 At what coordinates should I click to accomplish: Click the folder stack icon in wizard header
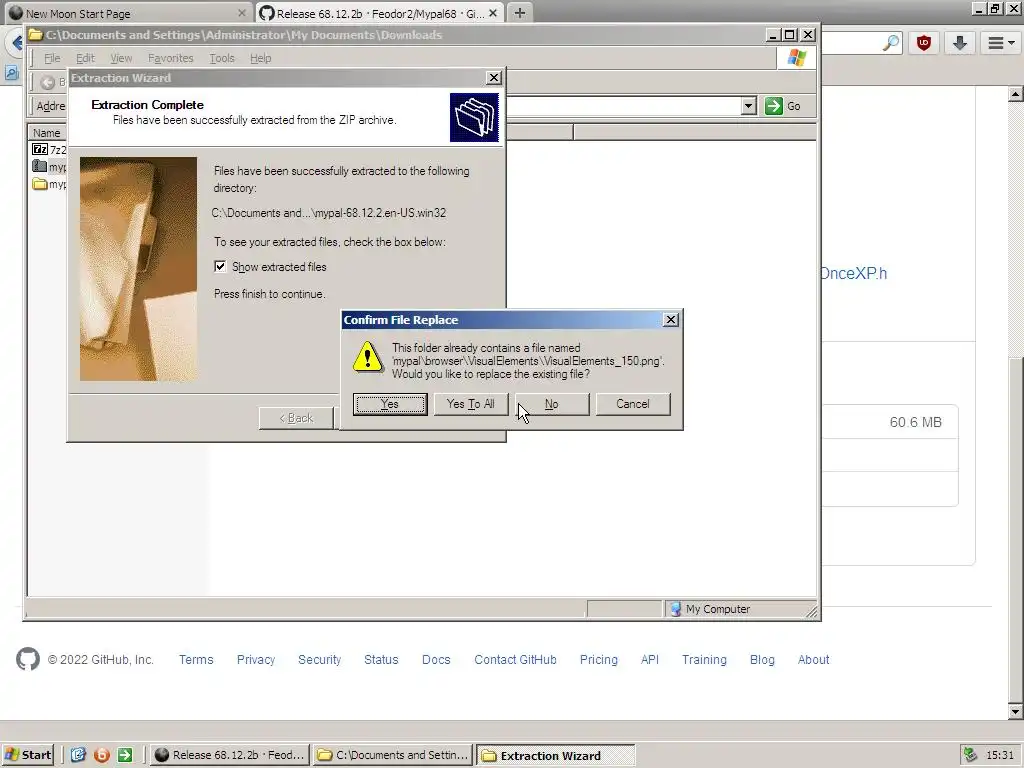(474, 118)
